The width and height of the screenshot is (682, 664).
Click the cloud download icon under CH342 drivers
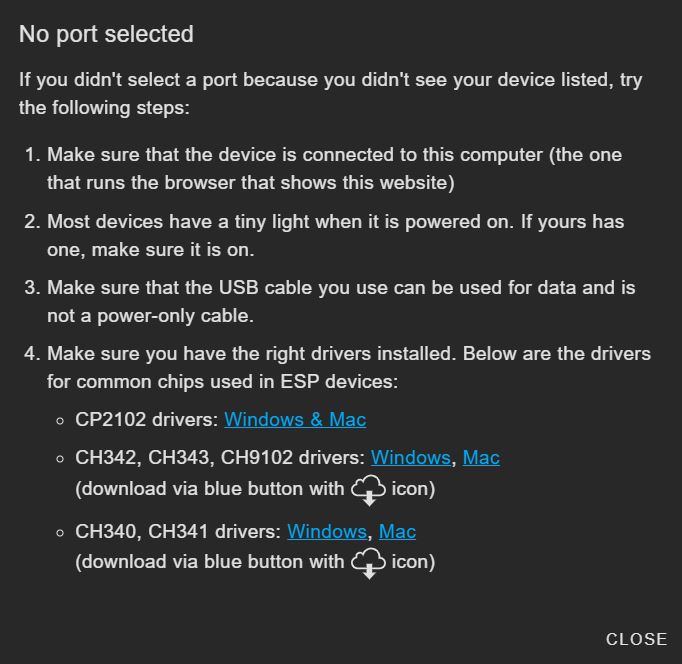click(368, 490)
